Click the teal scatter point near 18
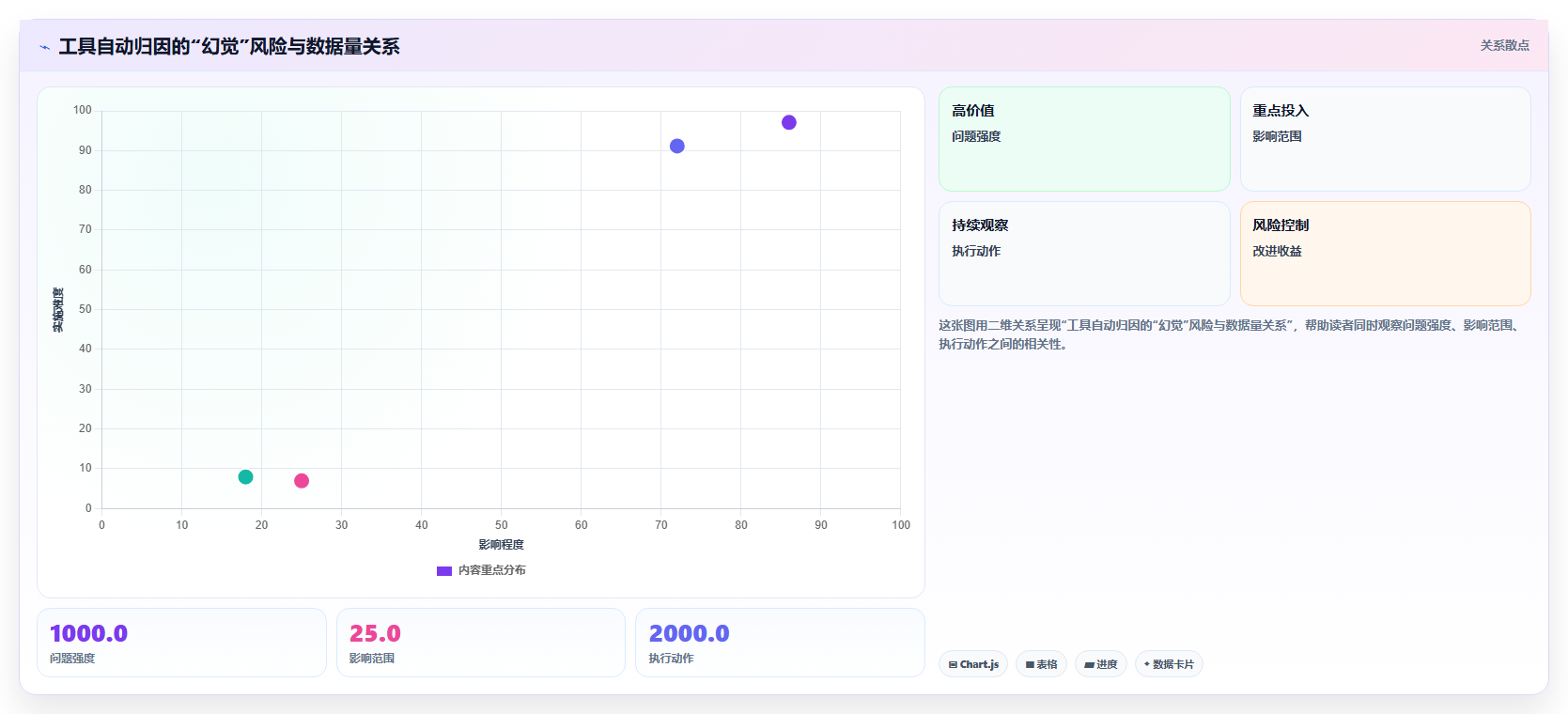Screen dimensions: 1568x714 click(x=246, y=476)
